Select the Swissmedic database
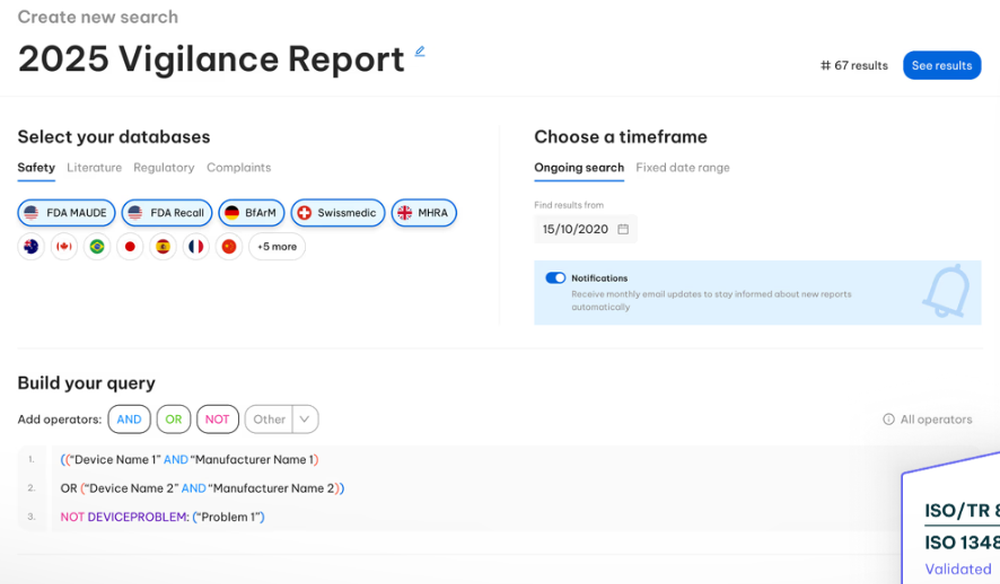The width and height of the screenshot is (1000, 584). (x=337, y=212)
